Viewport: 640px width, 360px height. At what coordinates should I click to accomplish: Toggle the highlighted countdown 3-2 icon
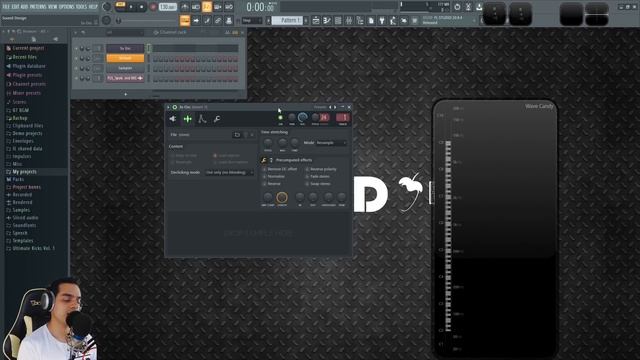coord(207,7)
